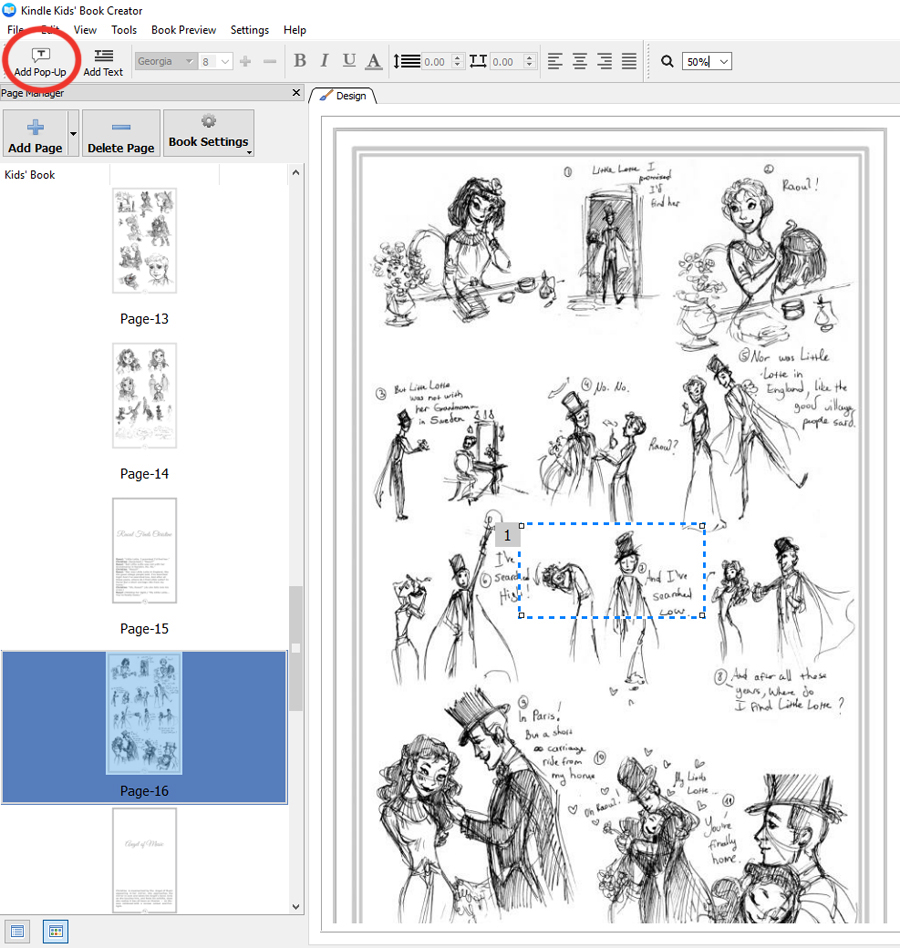Align text right
Viewport: 900px width, 948px height.
[604, 61]
